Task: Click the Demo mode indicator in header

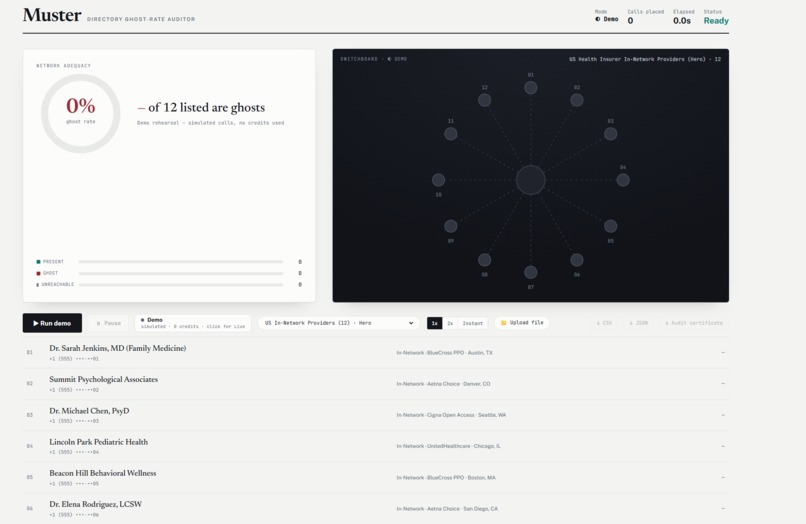Action: click(x=607, y=19)
